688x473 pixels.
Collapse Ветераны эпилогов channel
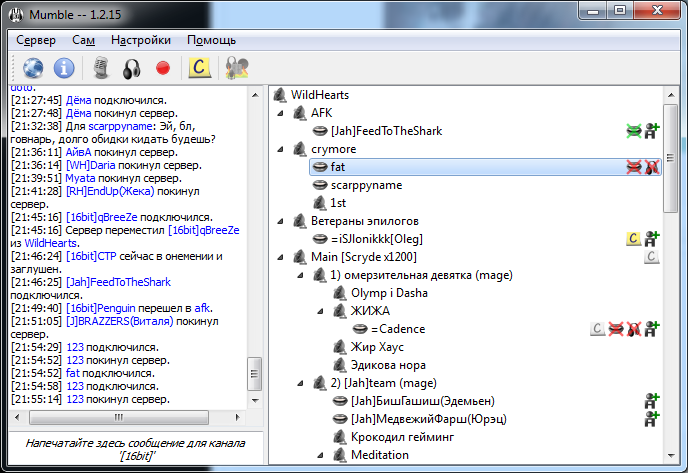coord(280,222)
